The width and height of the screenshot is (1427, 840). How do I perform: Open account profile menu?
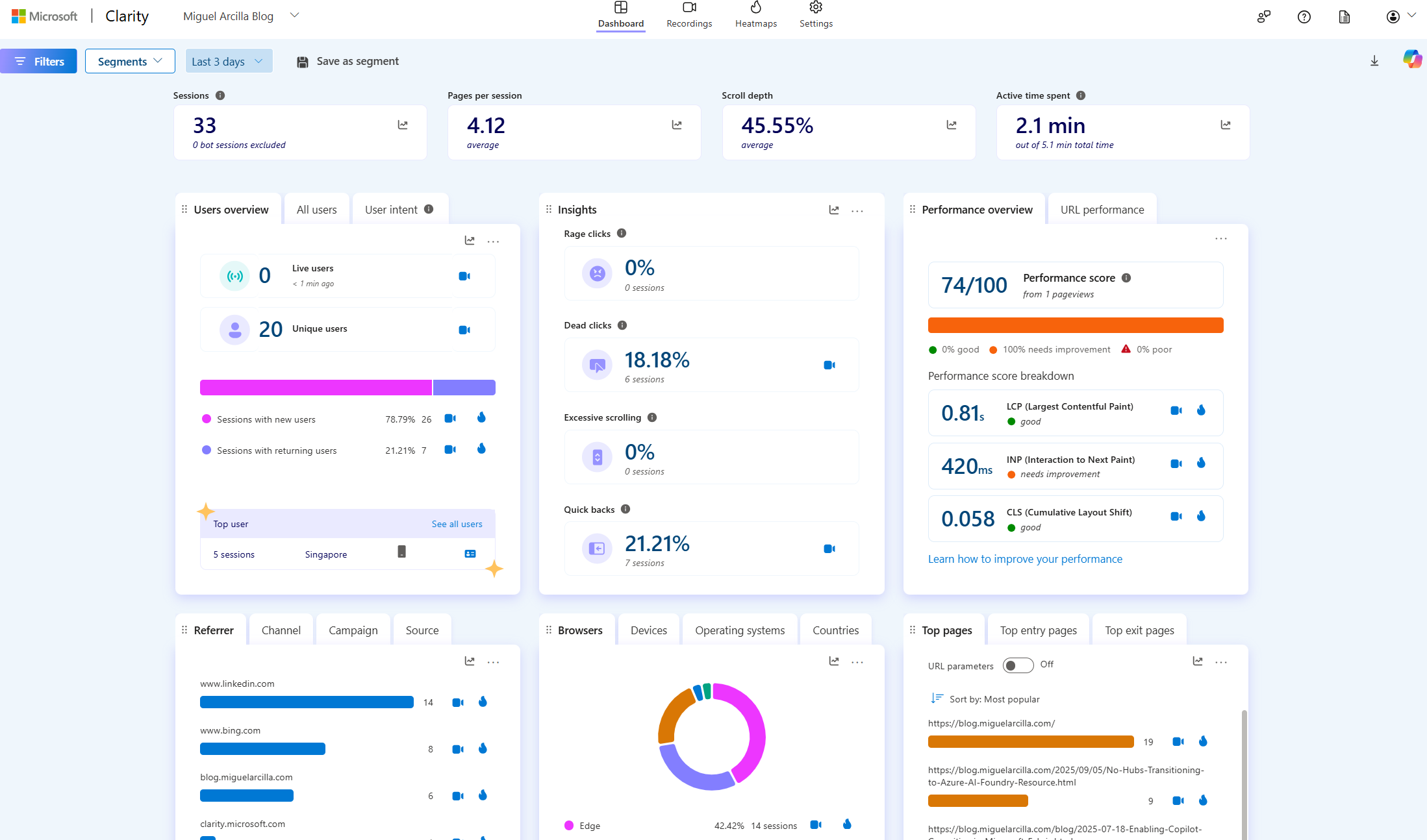coord(1401,16)
